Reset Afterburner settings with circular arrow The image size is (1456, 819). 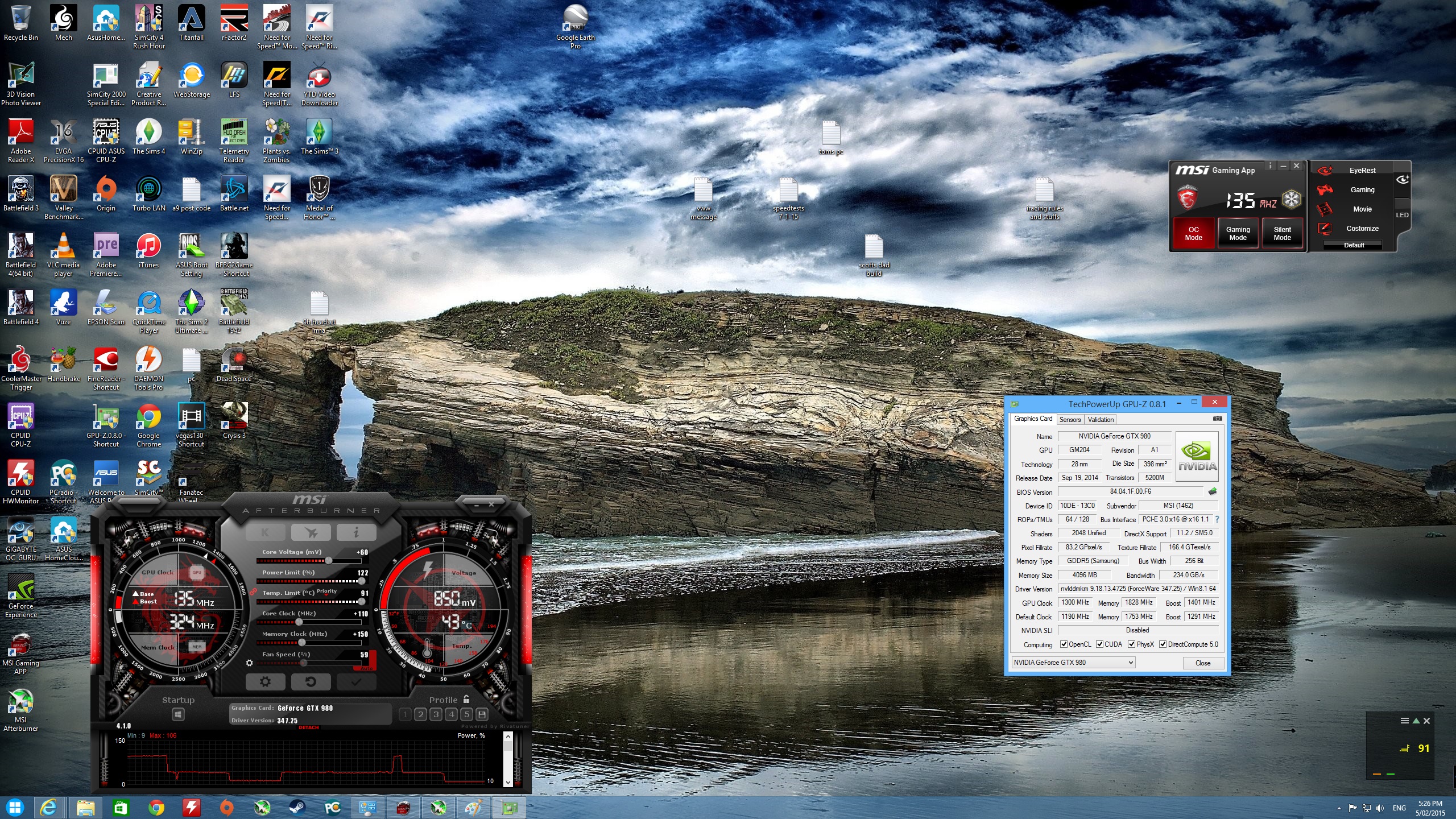click(311, 681)
